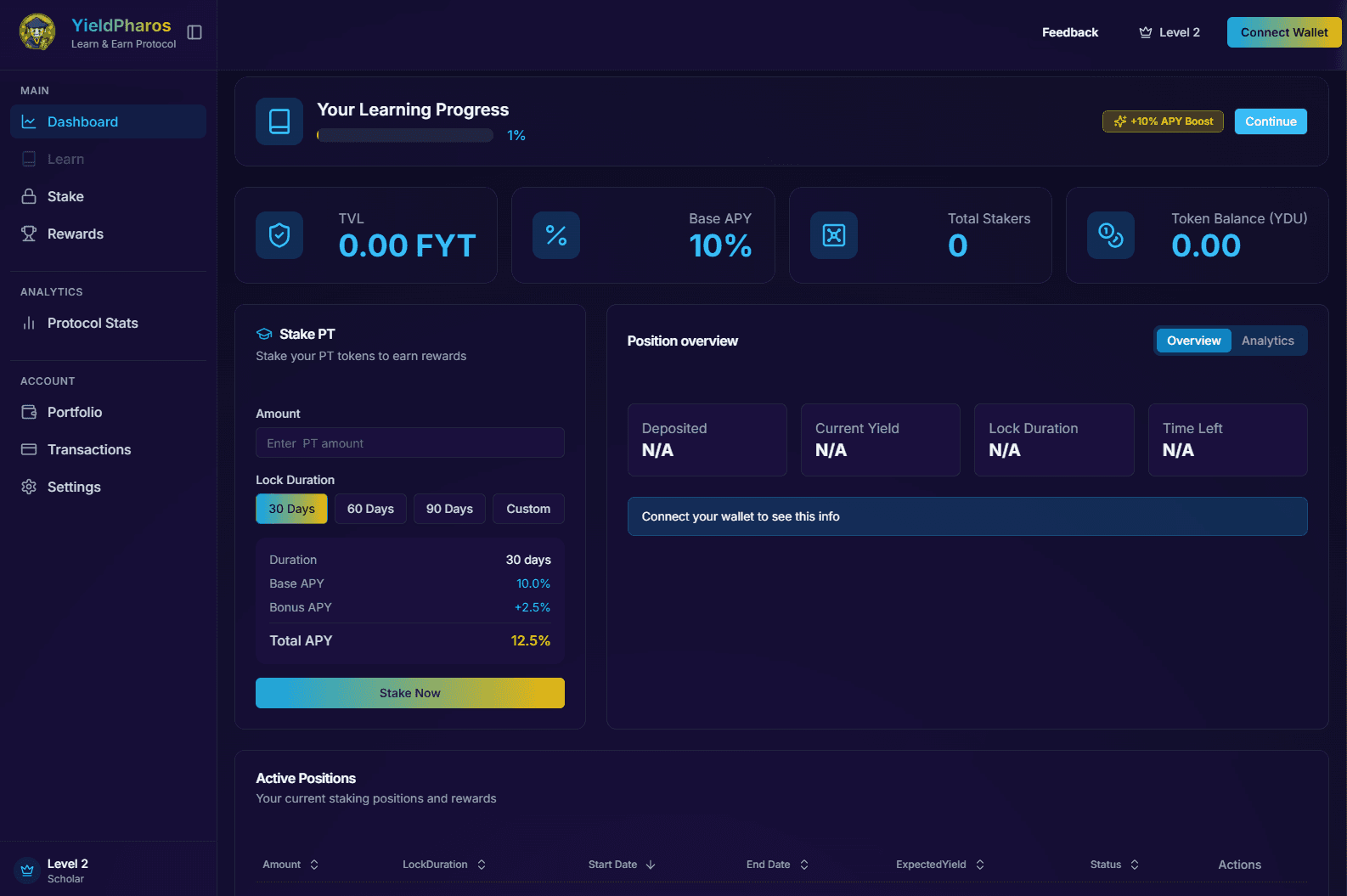Sort table by Start Date column
The height and width of the screenshot is (896, 1347).
coord(622,865)
